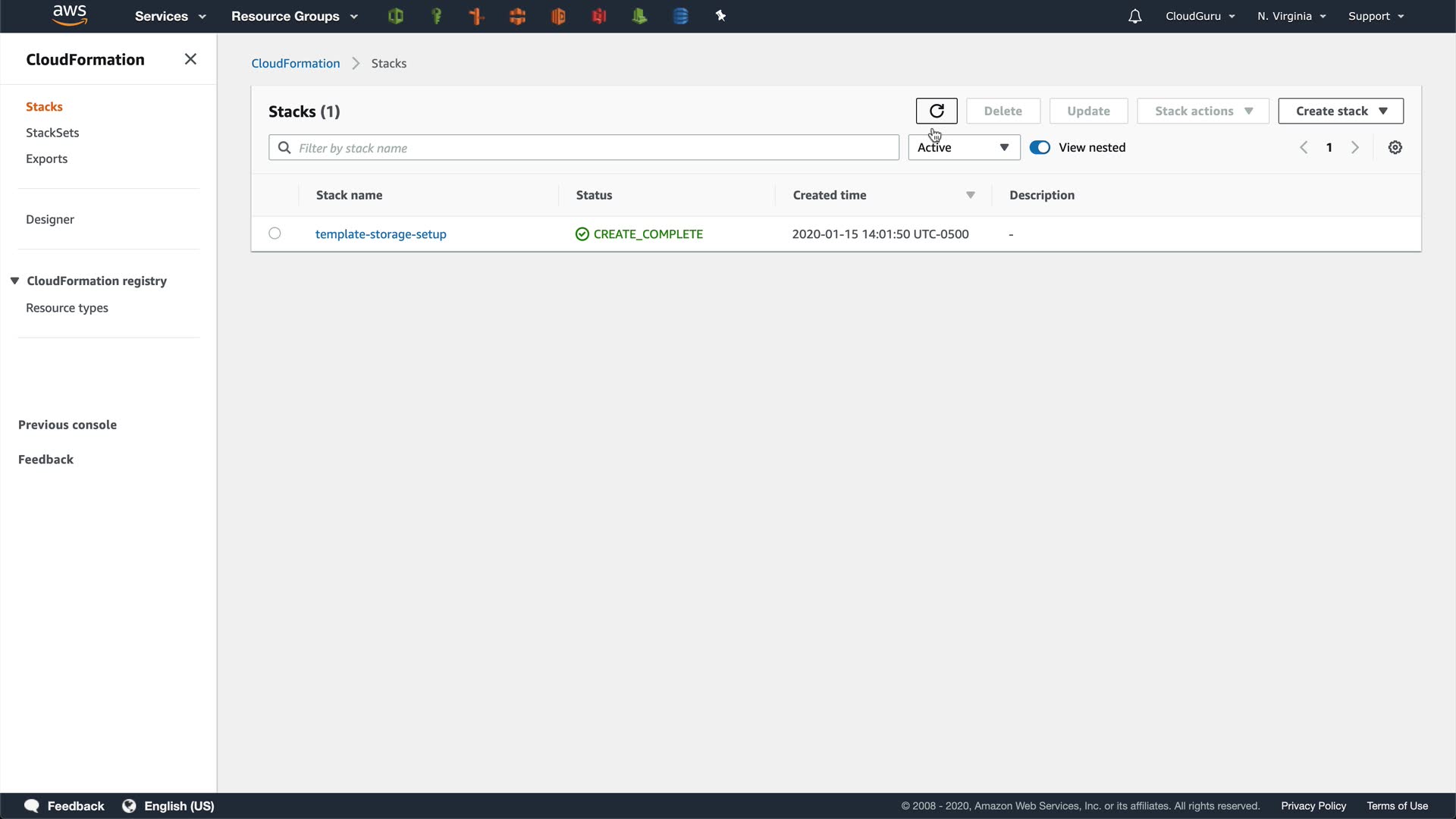Click the notifications bell icon
This screenshot has height=819, width=1456.
coord(1134,16)
